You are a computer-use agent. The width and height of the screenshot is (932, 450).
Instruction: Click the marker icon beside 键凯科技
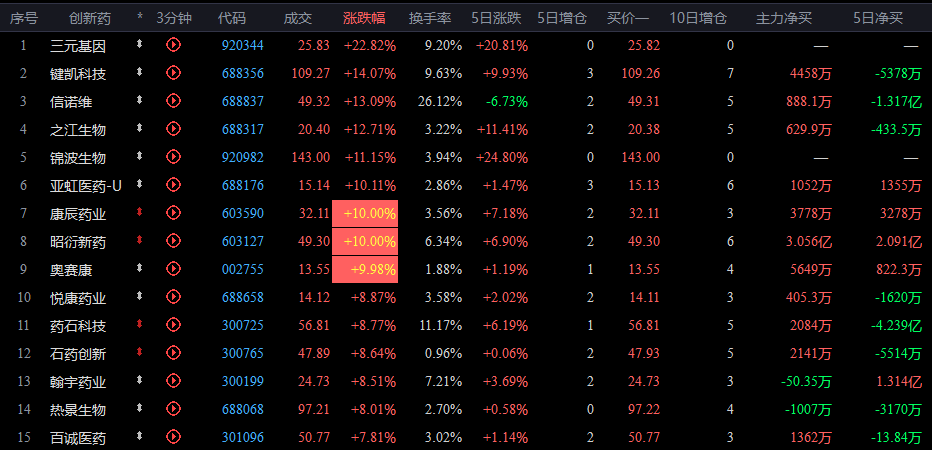[140, 71]
